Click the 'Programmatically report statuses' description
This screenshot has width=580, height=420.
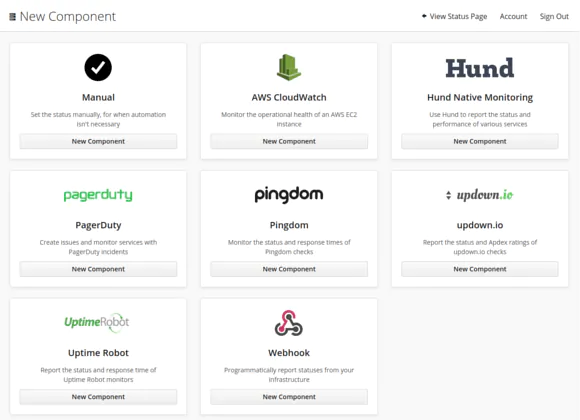289,374
